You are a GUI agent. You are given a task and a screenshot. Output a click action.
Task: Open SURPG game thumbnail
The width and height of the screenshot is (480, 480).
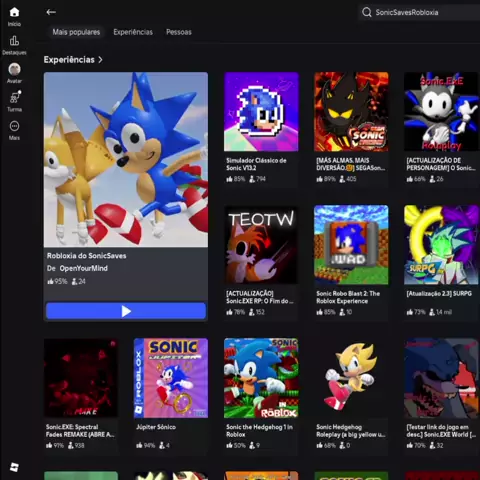(x=442, y=245)
